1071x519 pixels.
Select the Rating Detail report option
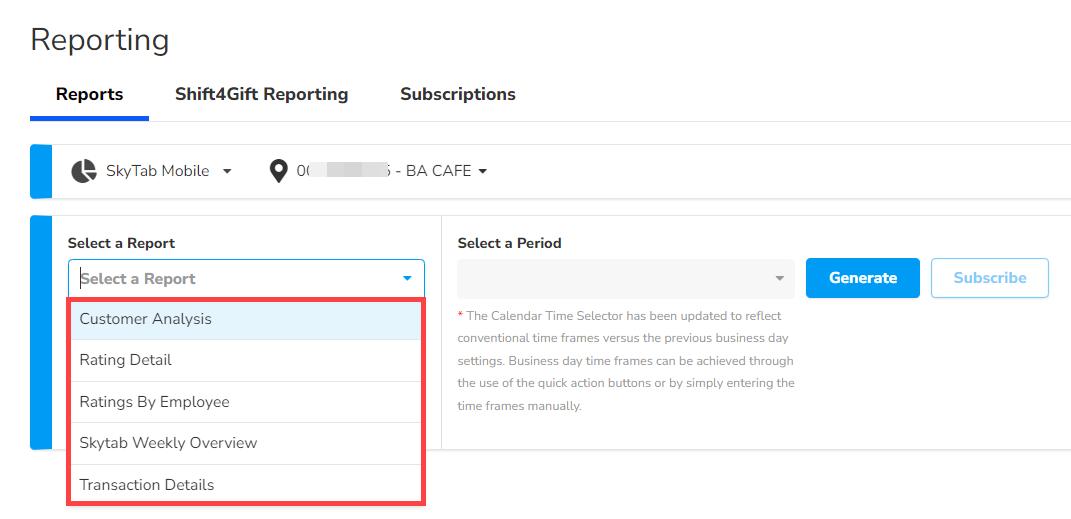coord(125,360)
